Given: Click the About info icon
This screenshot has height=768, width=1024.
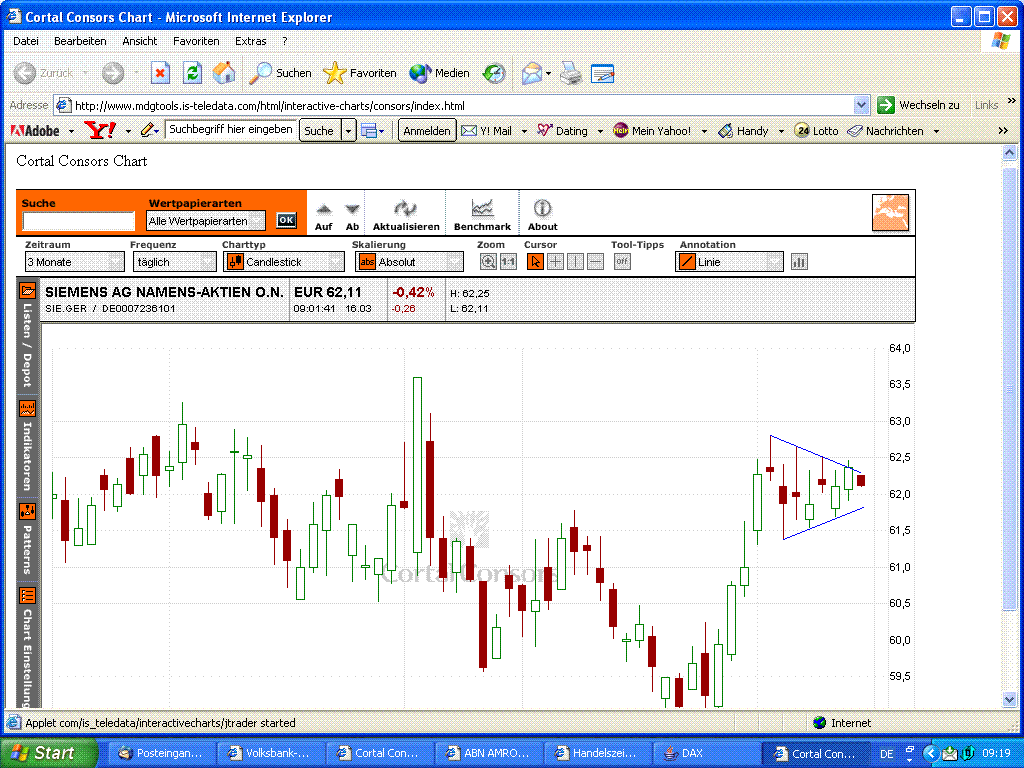Looking at the screenshot, I should tap(542, 209).
